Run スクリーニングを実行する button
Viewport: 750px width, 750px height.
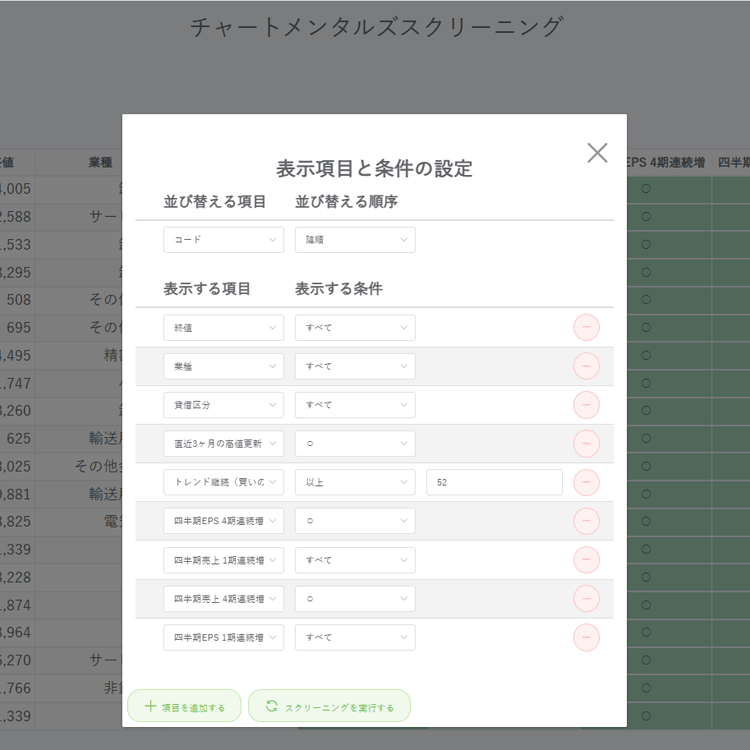pyautogui.click(x=329, y=706)
